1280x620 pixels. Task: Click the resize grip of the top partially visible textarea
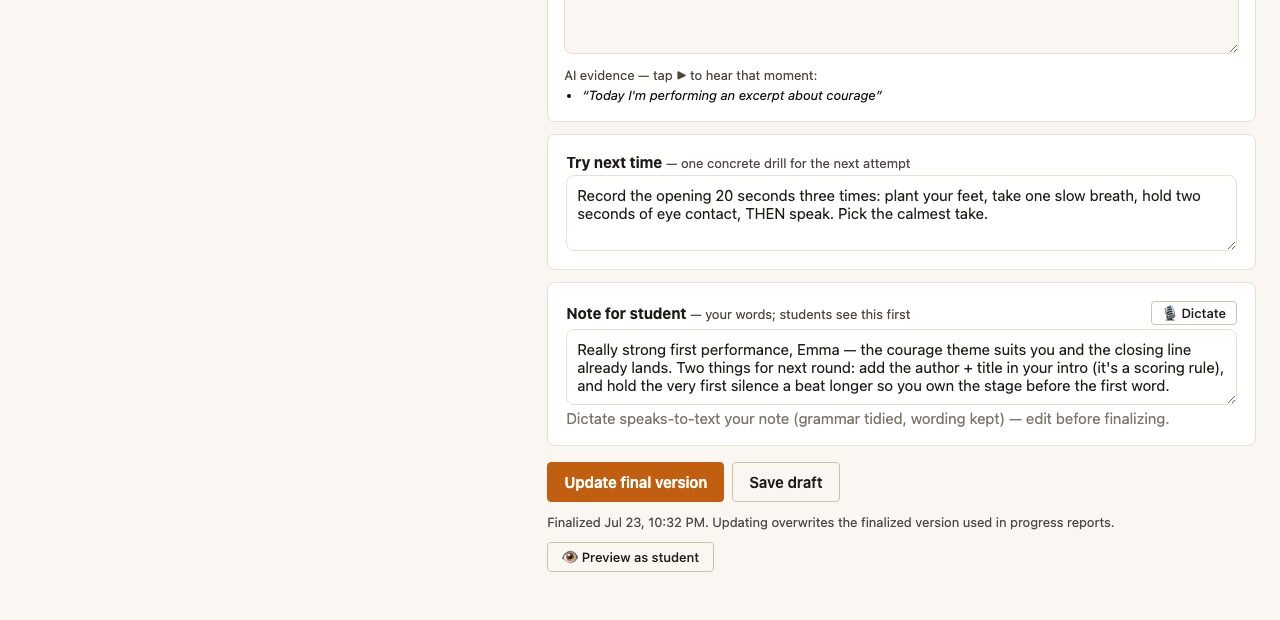click(1233, 48)
